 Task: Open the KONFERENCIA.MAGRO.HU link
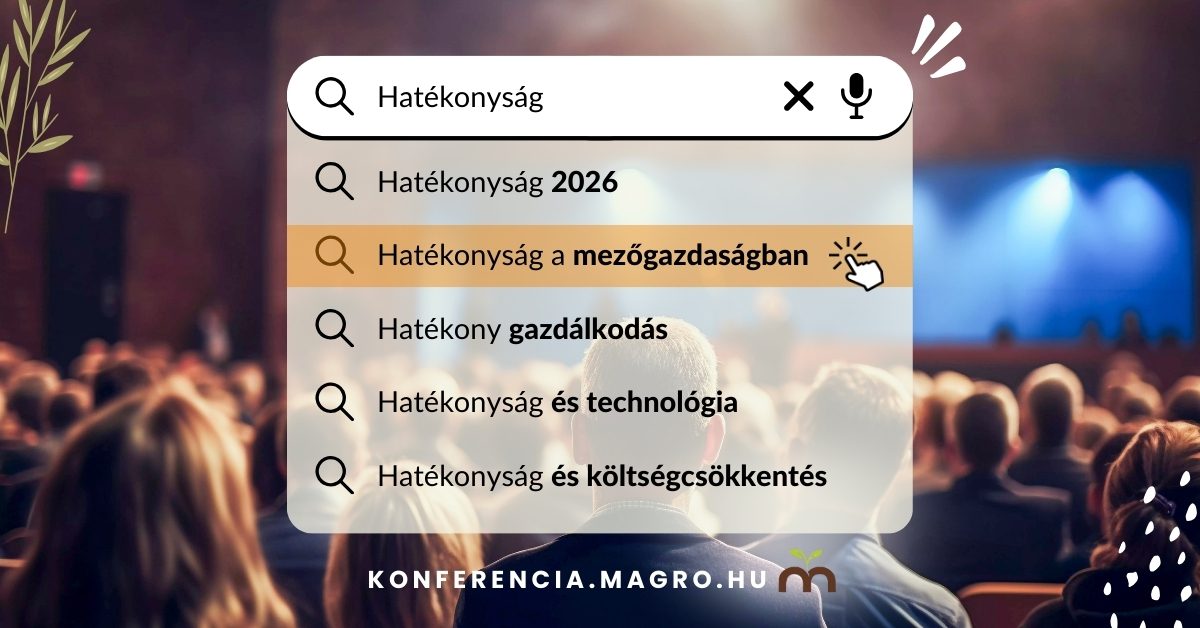pyautogui.click(x=567, y=579)
